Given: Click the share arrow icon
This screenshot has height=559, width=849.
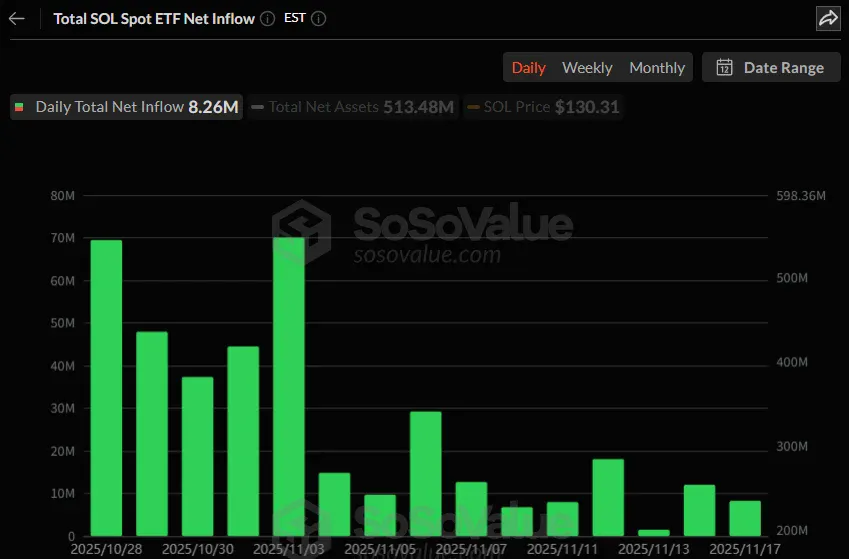Looking at the screenshot, I should point(827,18).
